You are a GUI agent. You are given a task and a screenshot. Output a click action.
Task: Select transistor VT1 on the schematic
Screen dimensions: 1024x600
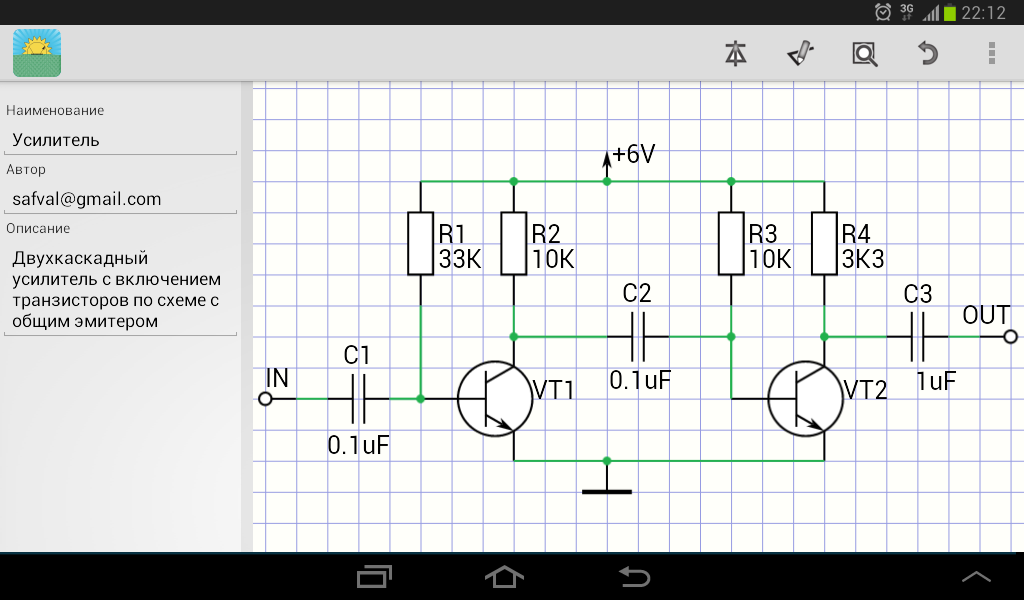point(496,399)
